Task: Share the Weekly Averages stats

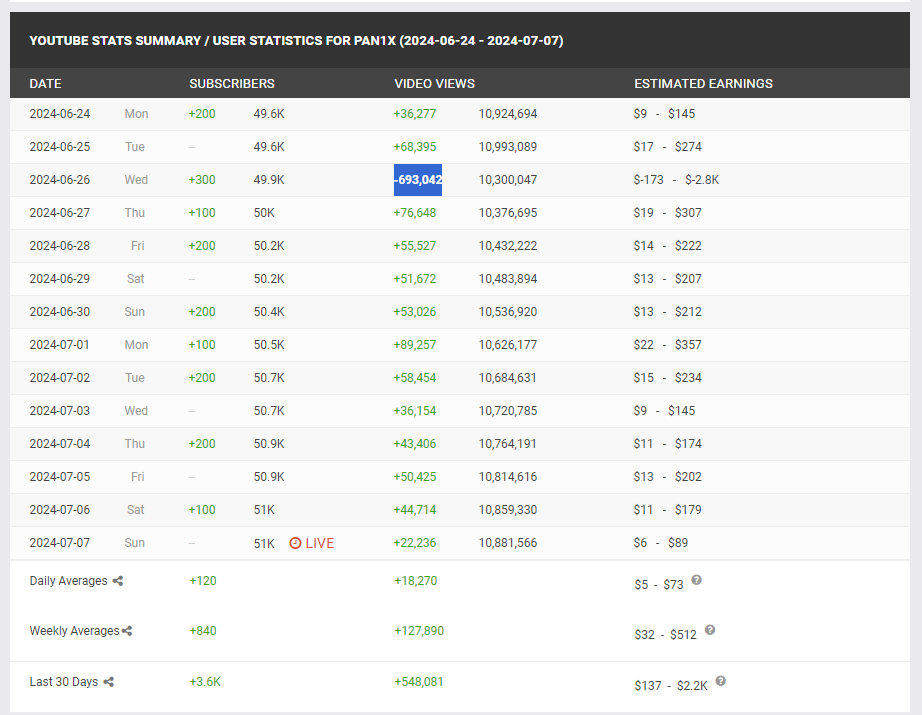Action: pos(127,631)
